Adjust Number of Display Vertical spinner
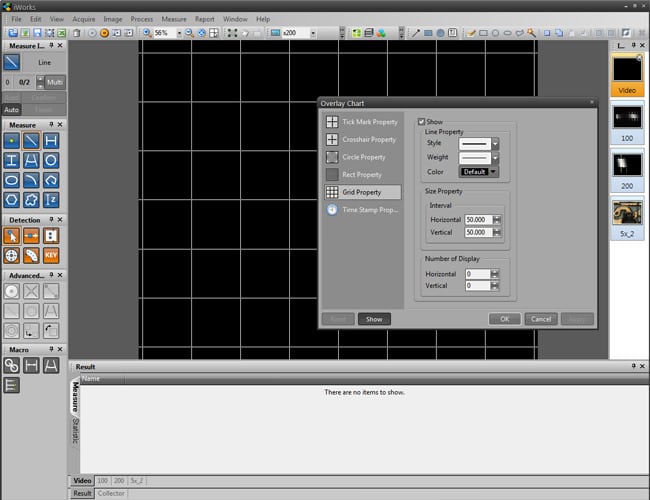Screen dimensions: 650x500 (x=495, y=286)
